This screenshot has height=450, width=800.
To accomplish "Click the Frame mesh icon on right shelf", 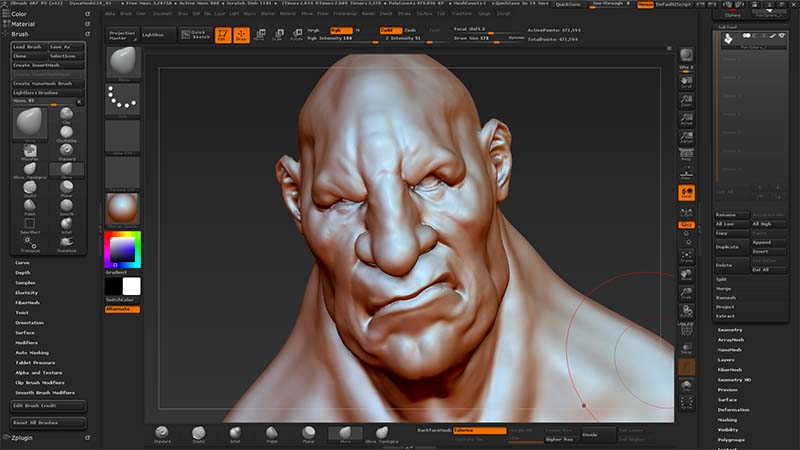I will click(686, 256).
